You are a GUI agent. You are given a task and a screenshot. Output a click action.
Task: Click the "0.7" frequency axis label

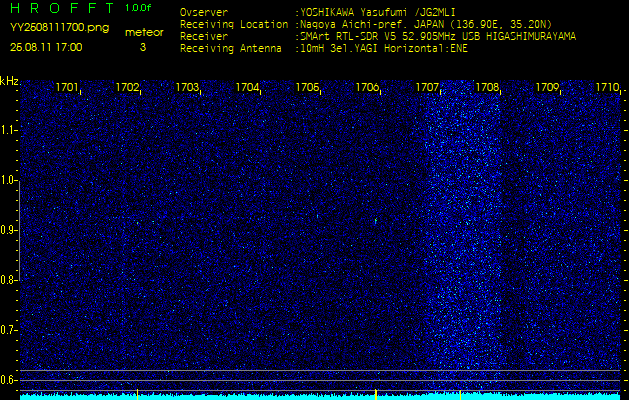8,330
